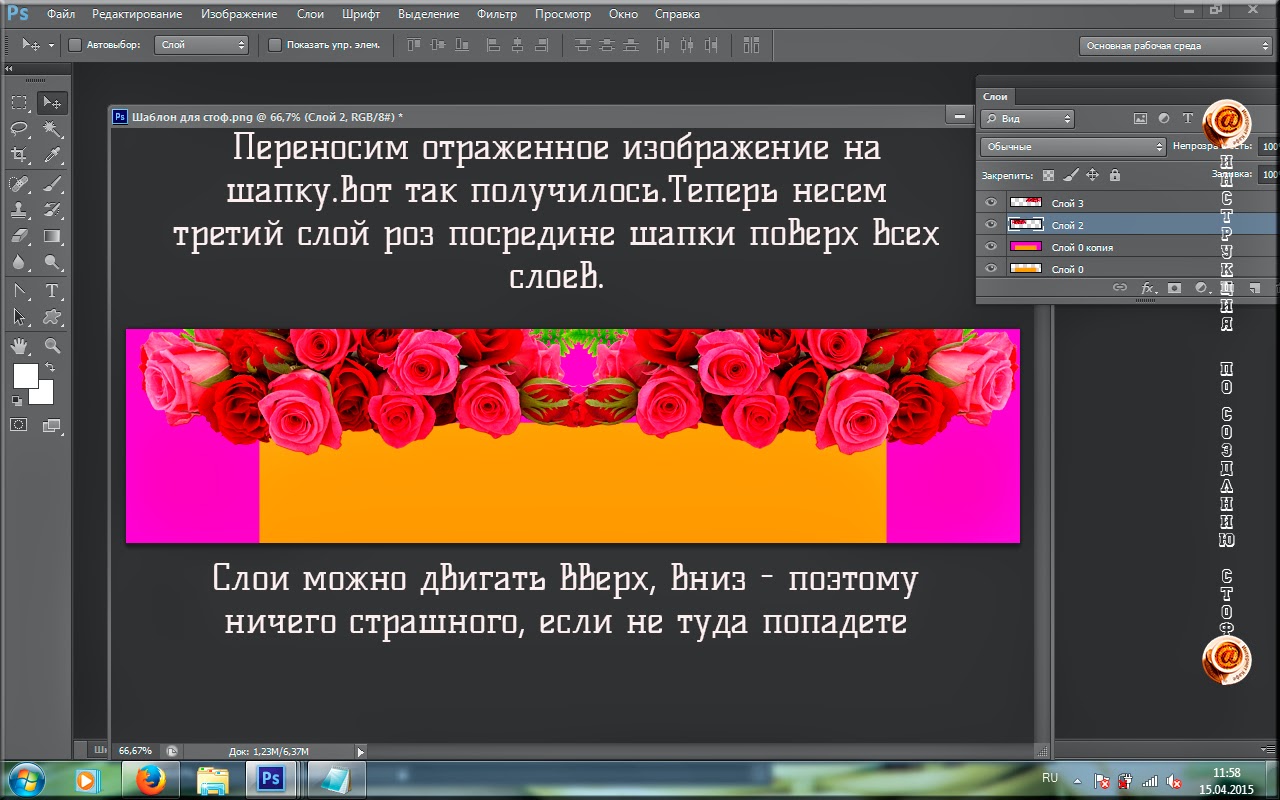Create a new layer
Screen dimensions: 1280x800
pos(1254,288)
